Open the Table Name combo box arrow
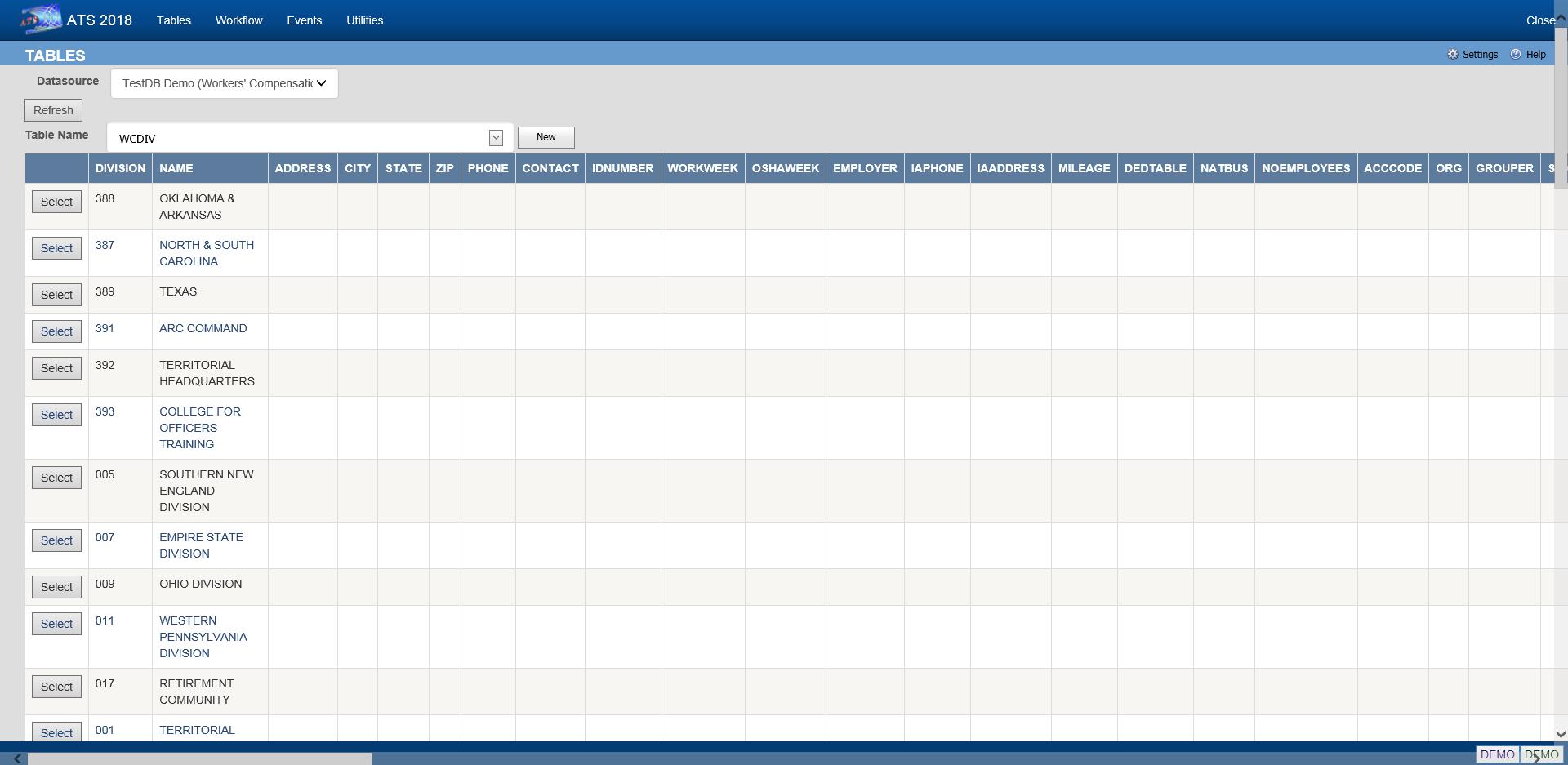Viewport: 1568px width, 765px height. 496,138
